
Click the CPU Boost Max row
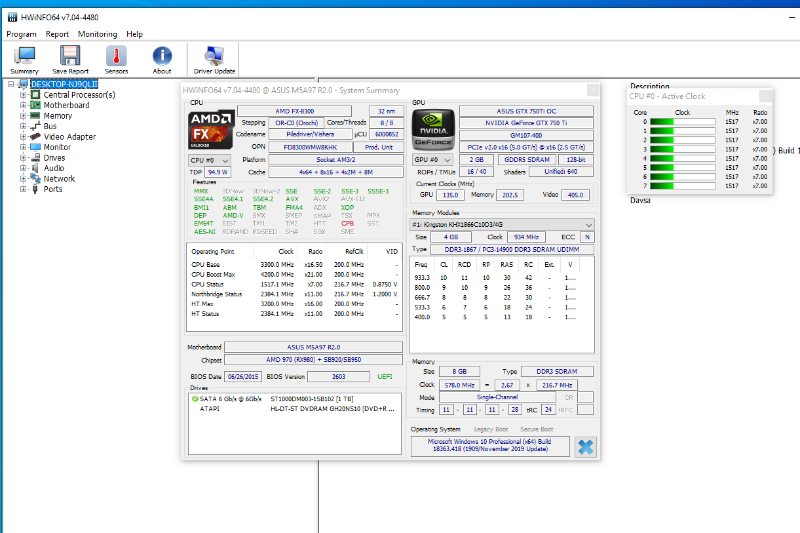click(x=294, y=274)
